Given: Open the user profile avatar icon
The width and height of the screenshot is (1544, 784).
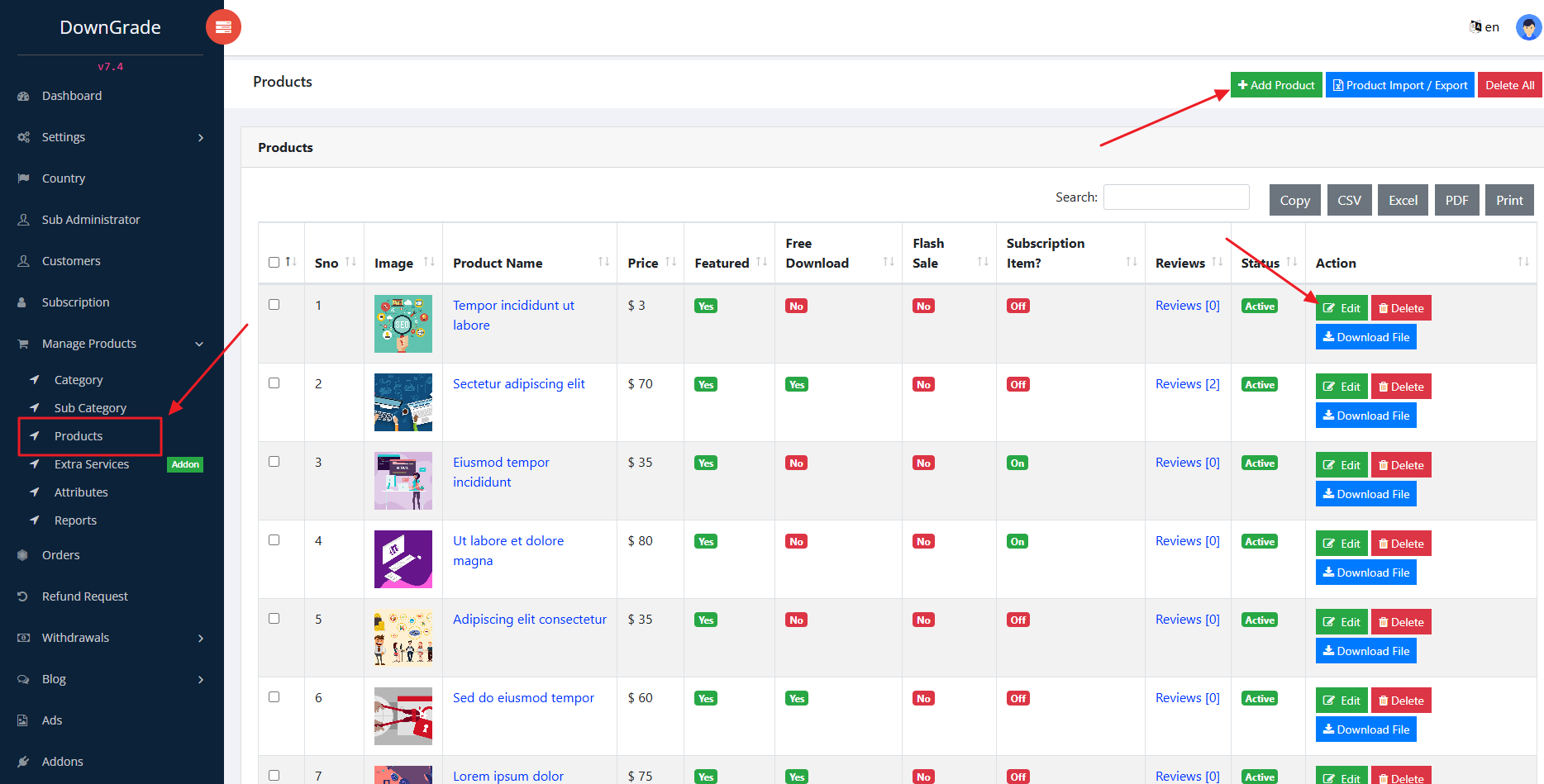Looking at the screenshot, I should [1528, 27].
